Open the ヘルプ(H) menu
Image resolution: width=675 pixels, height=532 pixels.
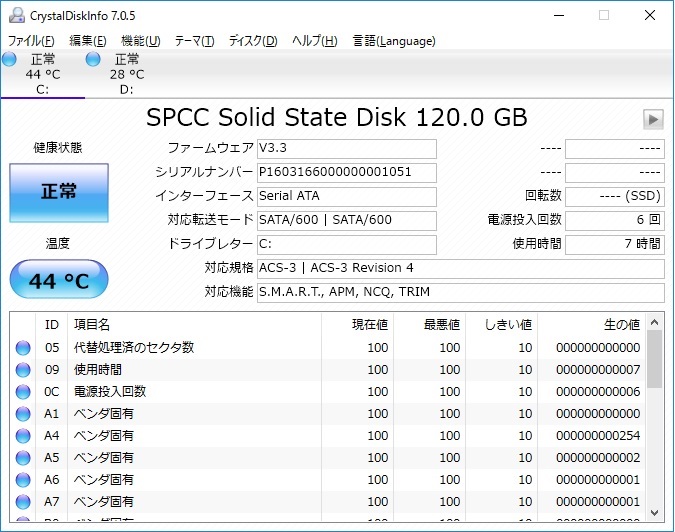point(314,41)
